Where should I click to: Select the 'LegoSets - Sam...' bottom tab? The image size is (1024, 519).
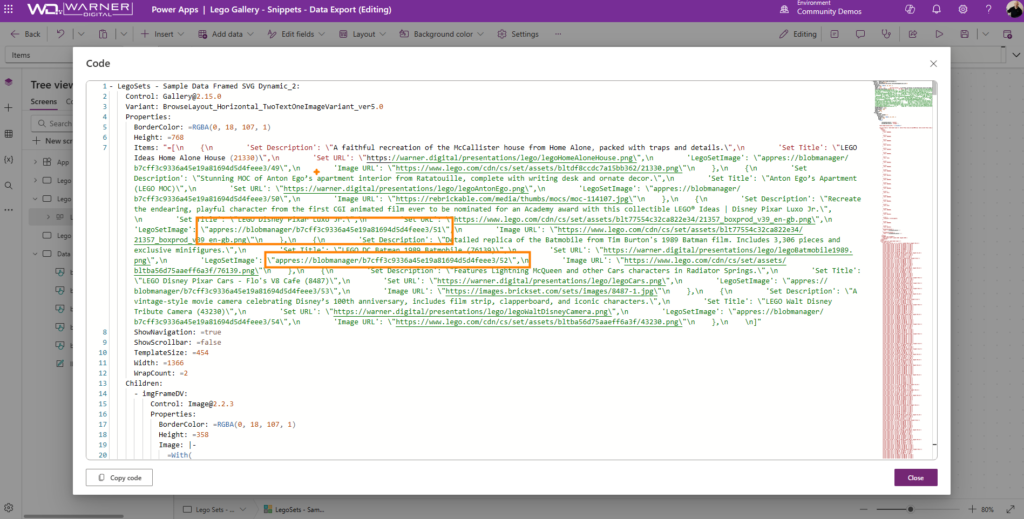click(294, 509)
